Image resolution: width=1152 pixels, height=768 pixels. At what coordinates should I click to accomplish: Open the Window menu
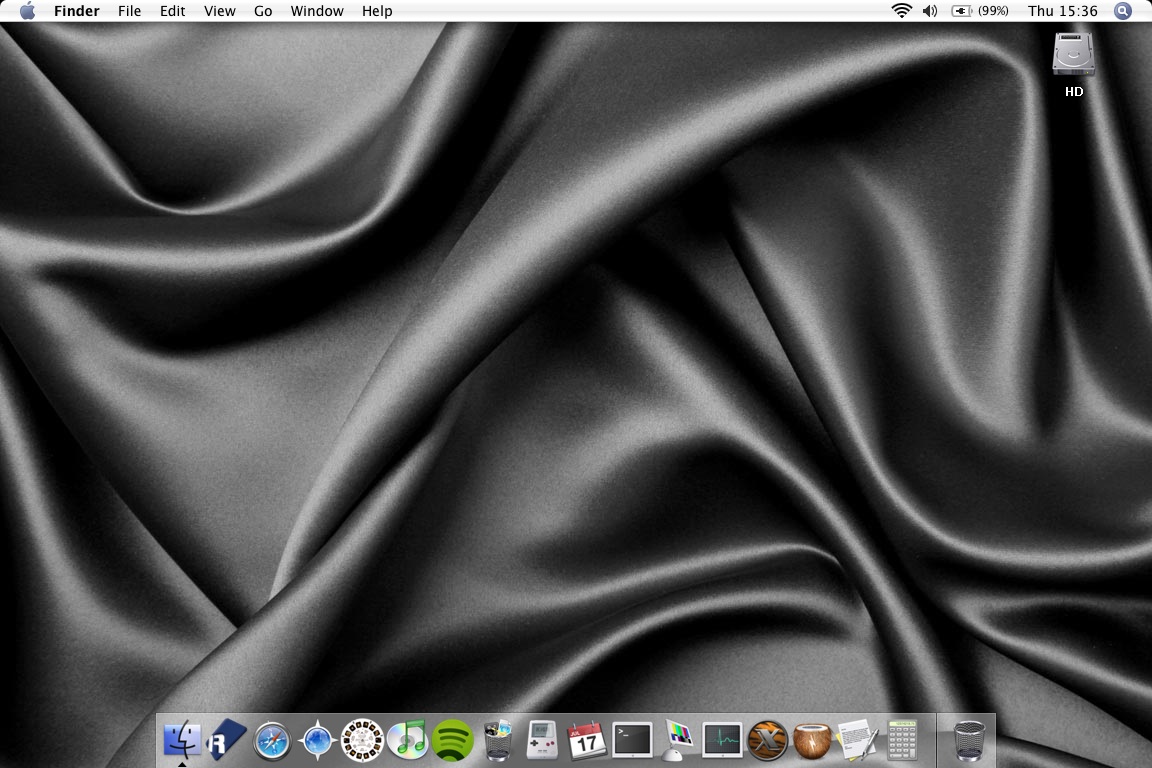point(317,11)
